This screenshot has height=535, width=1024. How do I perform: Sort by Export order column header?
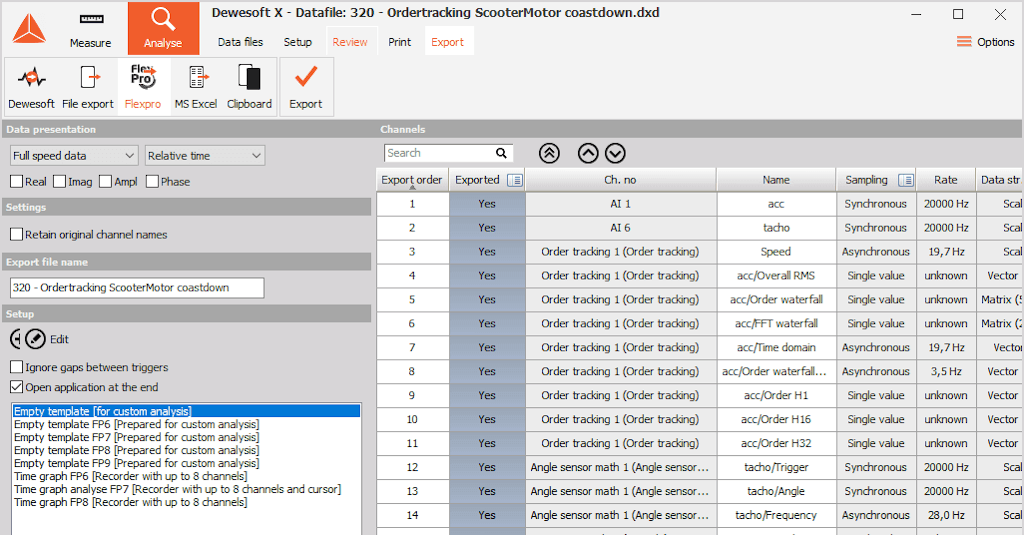412,180
